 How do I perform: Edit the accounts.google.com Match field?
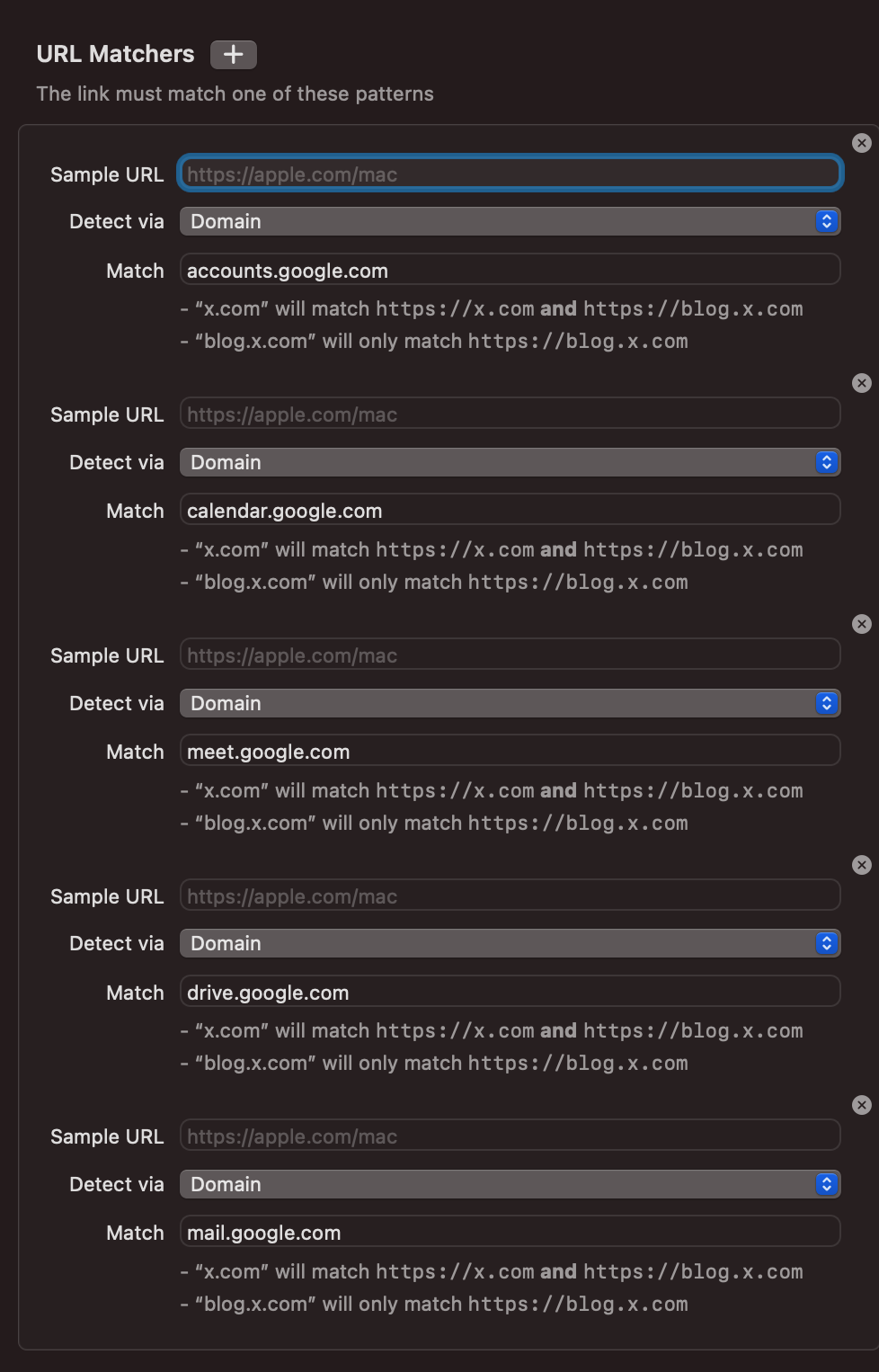coord(510,270)
